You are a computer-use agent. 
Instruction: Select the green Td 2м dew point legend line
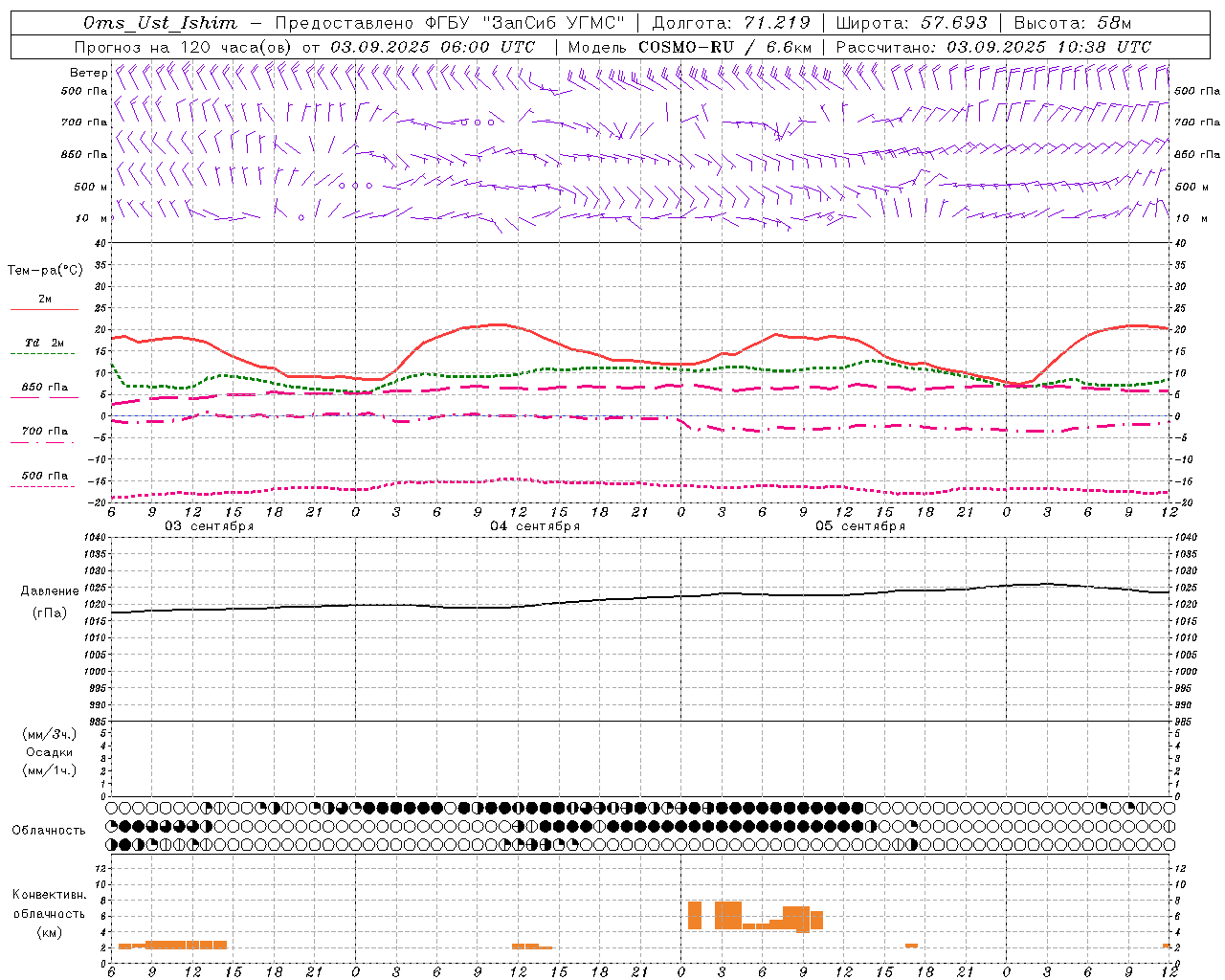click(44, 353)
